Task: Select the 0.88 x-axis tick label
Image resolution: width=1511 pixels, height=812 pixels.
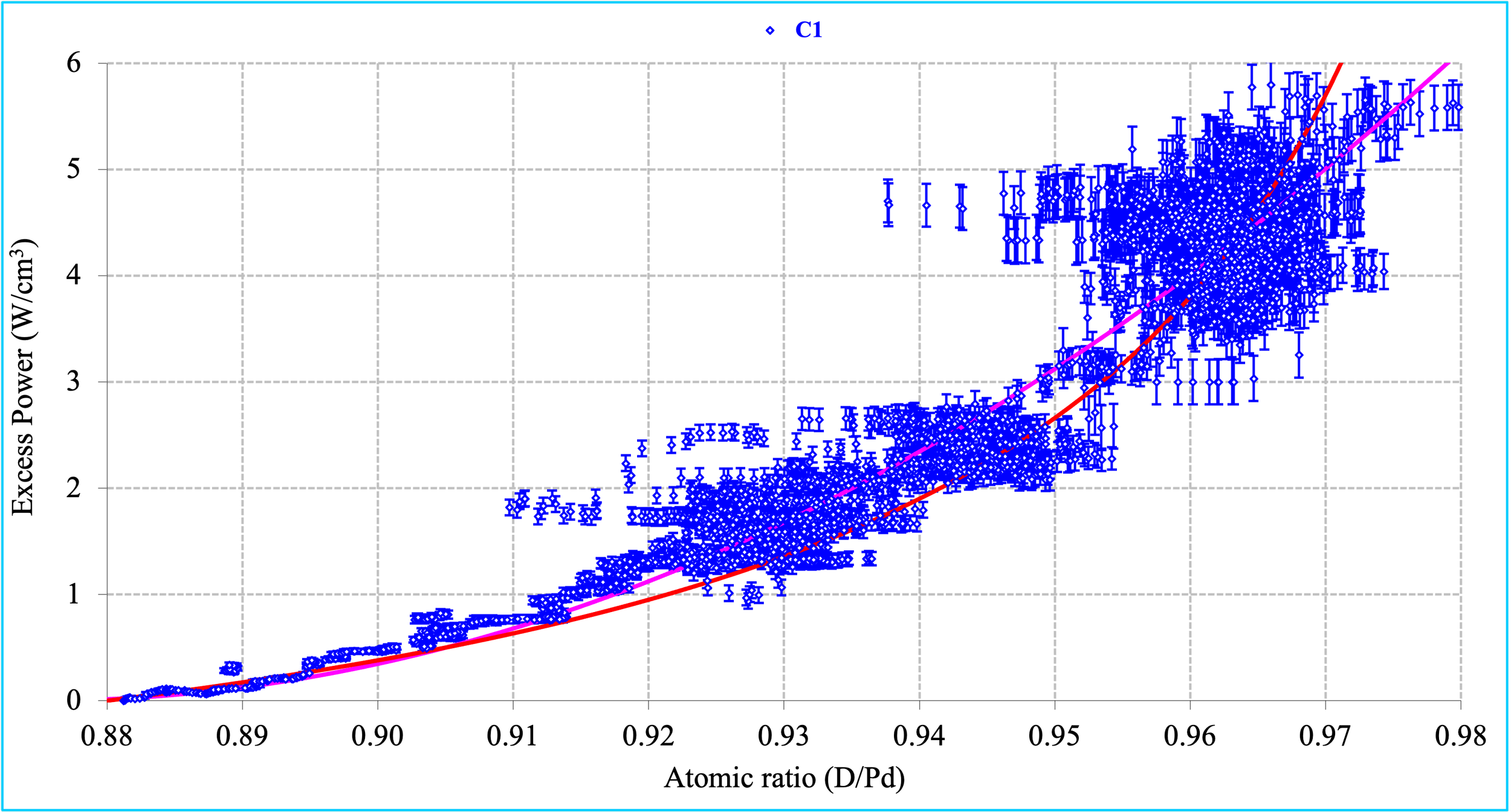Action: (x=106, y=736)
